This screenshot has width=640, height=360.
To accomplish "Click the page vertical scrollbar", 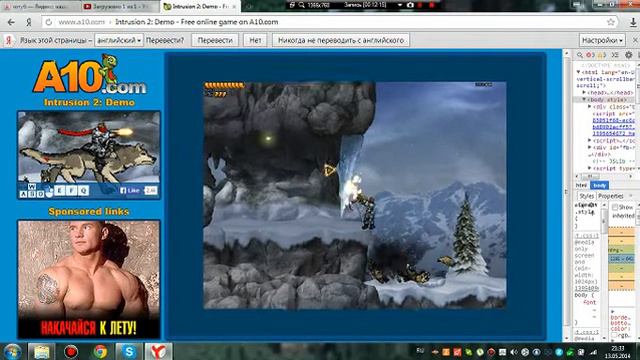I will tap(566, 196).
